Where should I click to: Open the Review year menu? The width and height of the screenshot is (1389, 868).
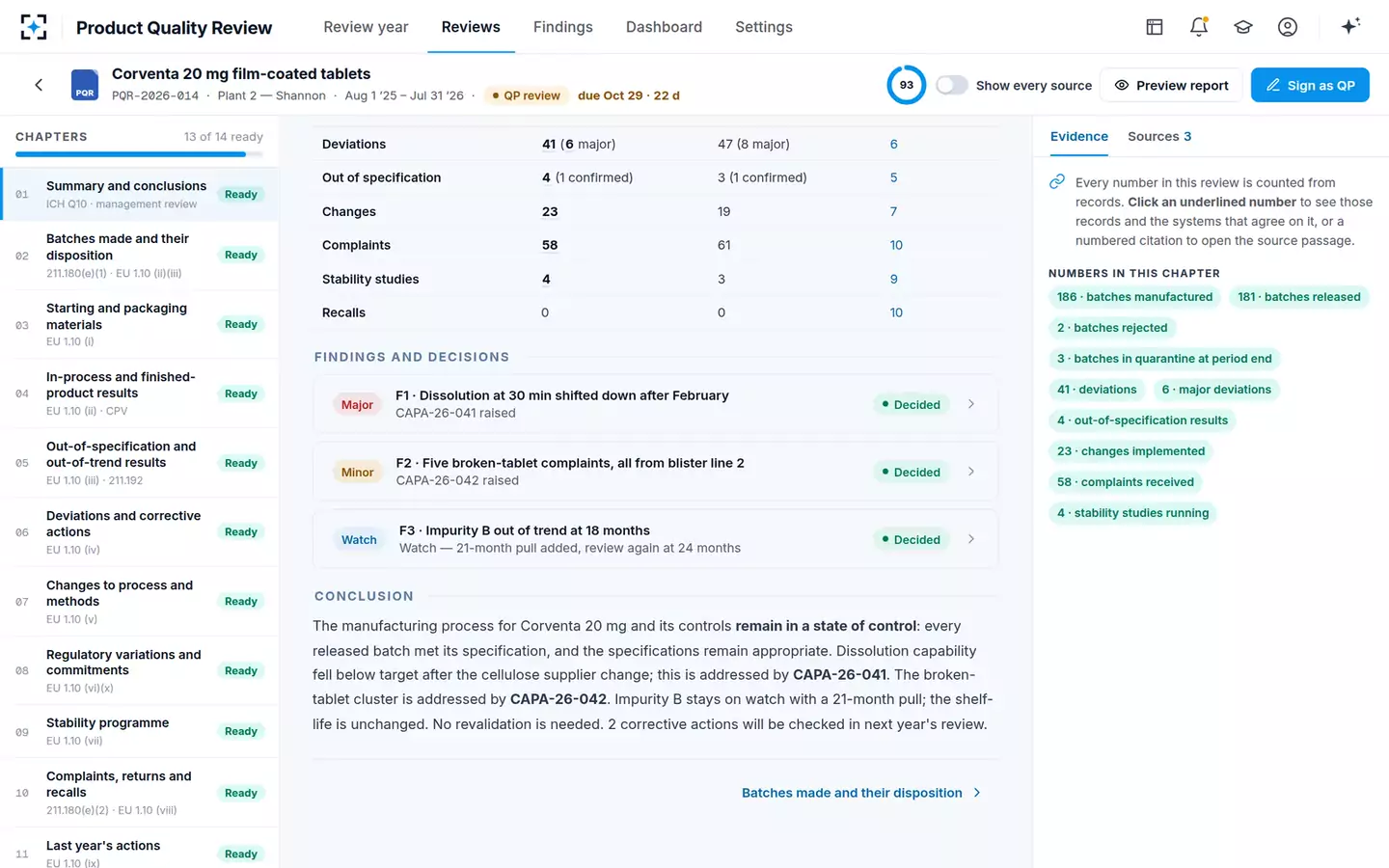click(x=366, y=27)
